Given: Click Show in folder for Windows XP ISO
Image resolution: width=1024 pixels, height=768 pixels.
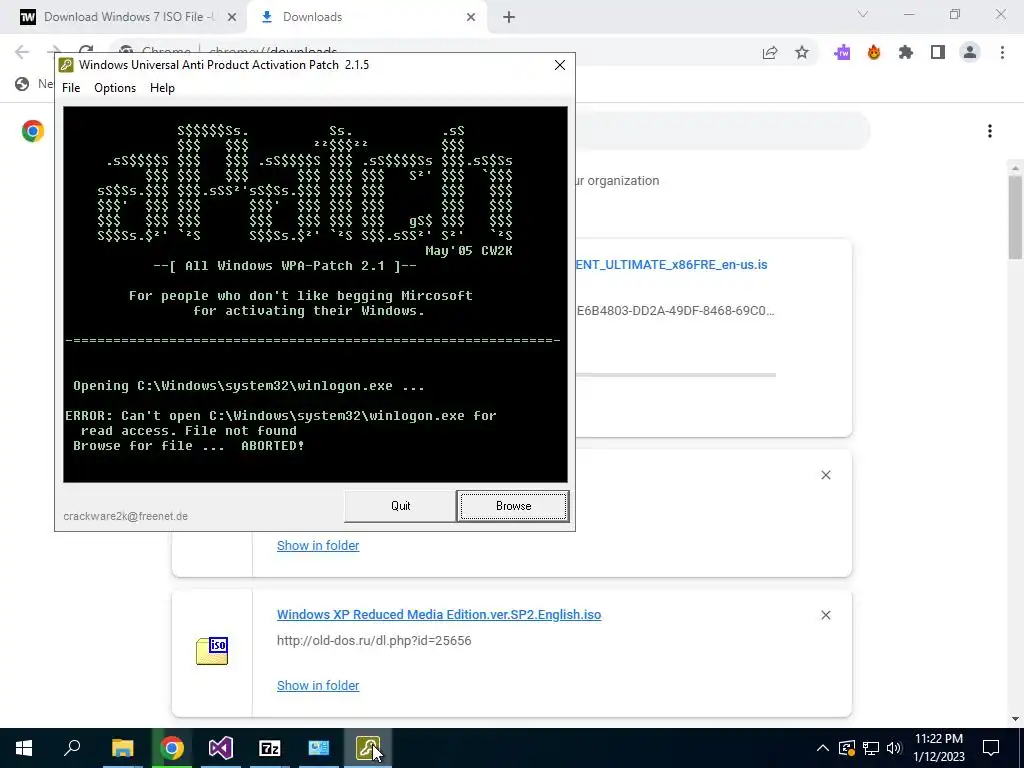Looking at the screenshot, I should (318, 686).
